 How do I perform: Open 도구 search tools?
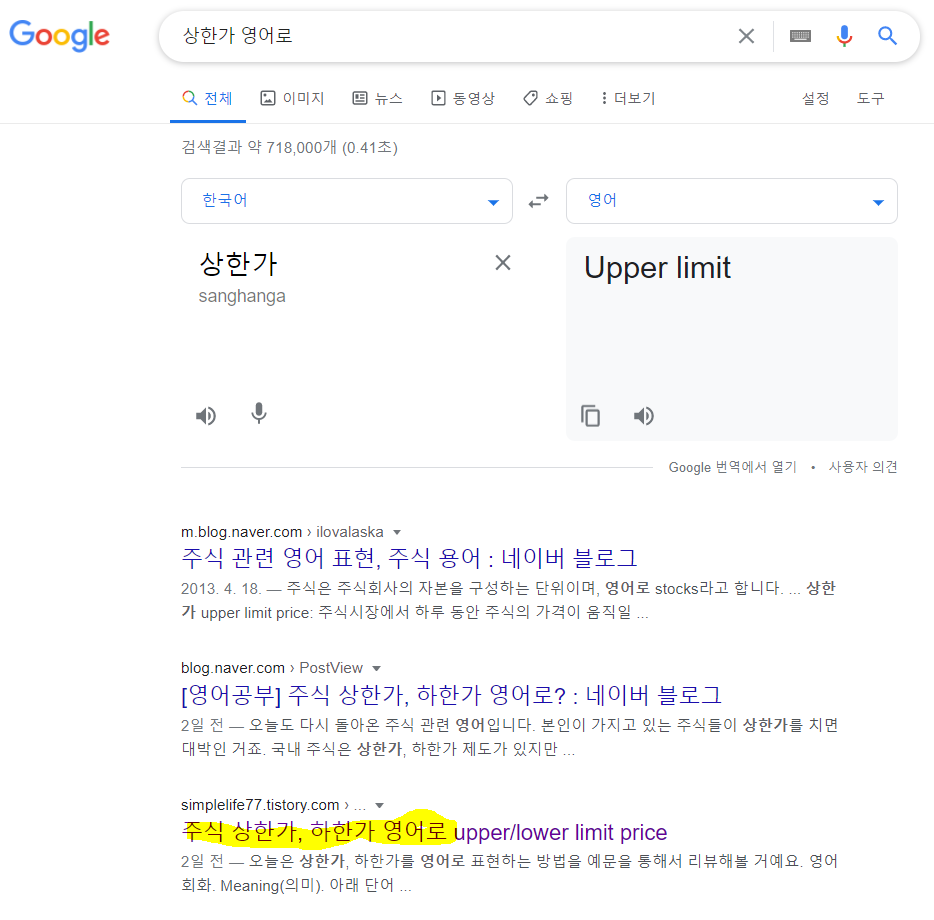[870, 98]
